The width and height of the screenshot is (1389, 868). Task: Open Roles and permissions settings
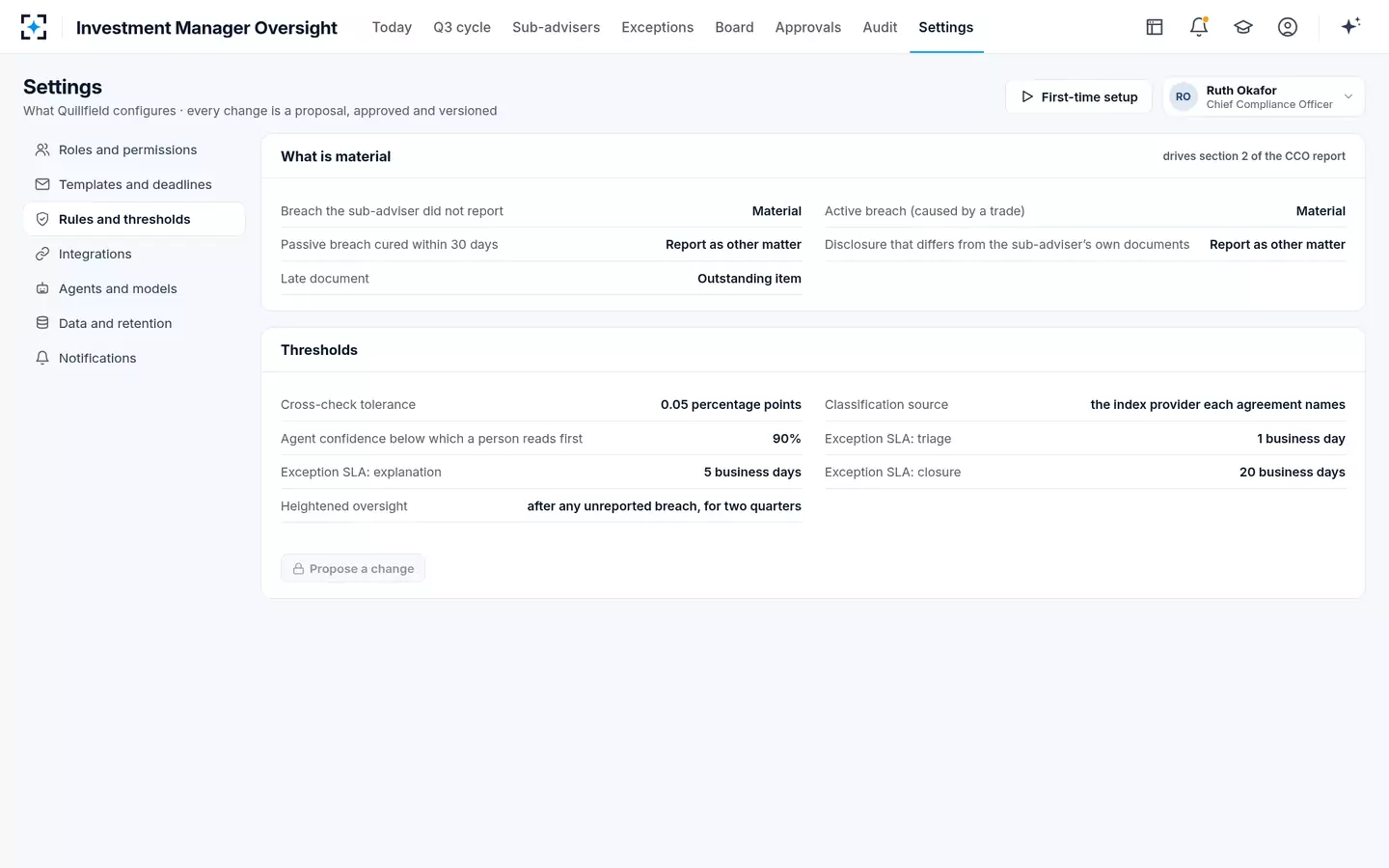tap(134, 149)
